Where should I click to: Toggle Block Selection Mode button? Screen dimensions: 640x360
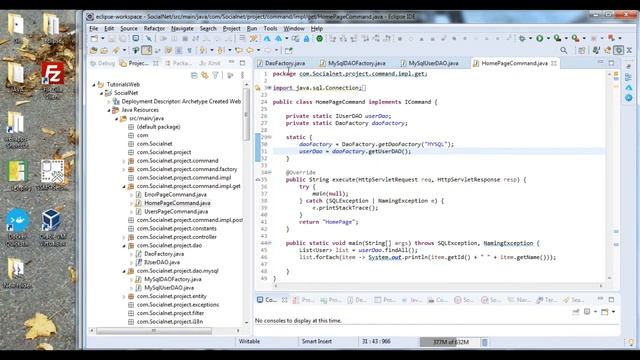click(x=179, y=51)
